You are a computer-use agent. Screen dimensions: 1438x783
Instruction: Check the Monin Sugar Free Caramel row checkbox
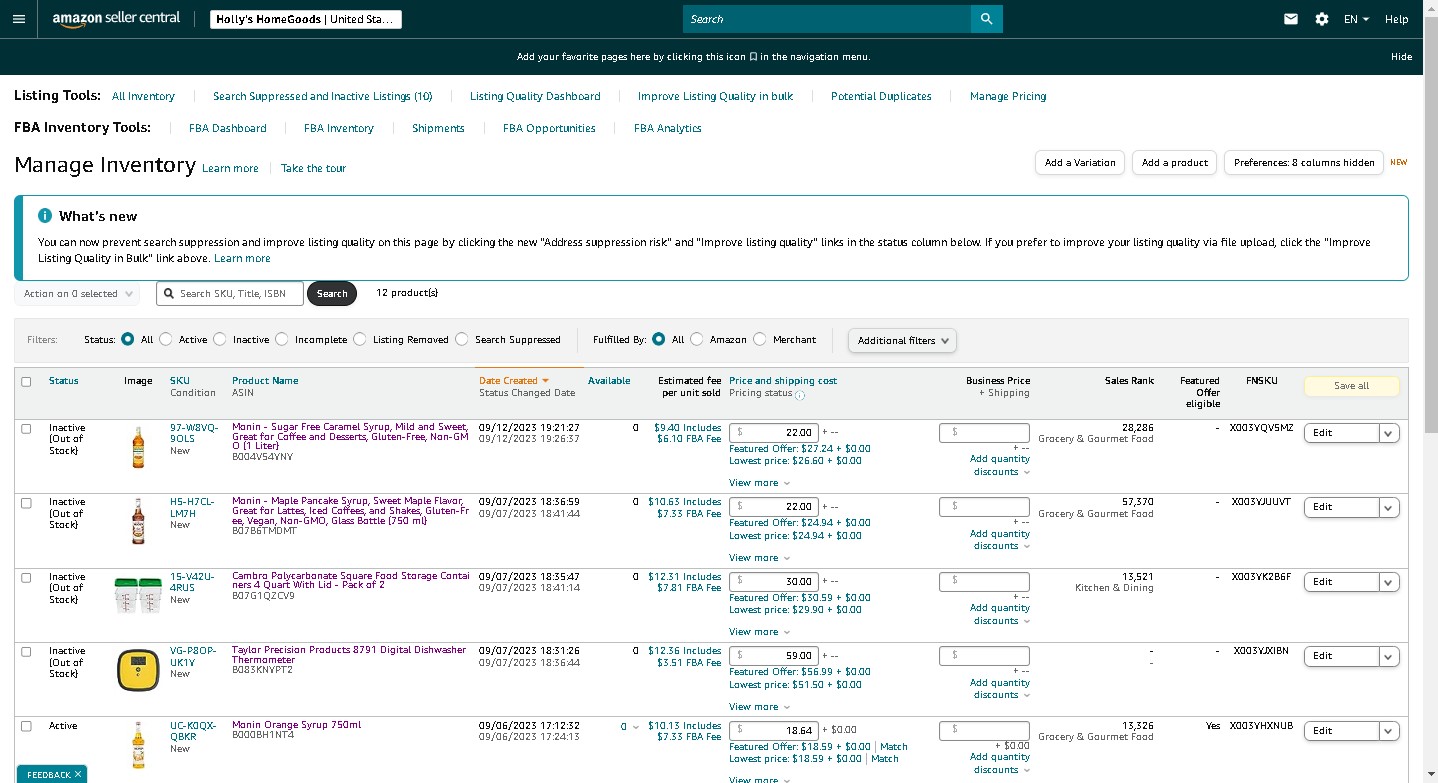coord(26,428)
